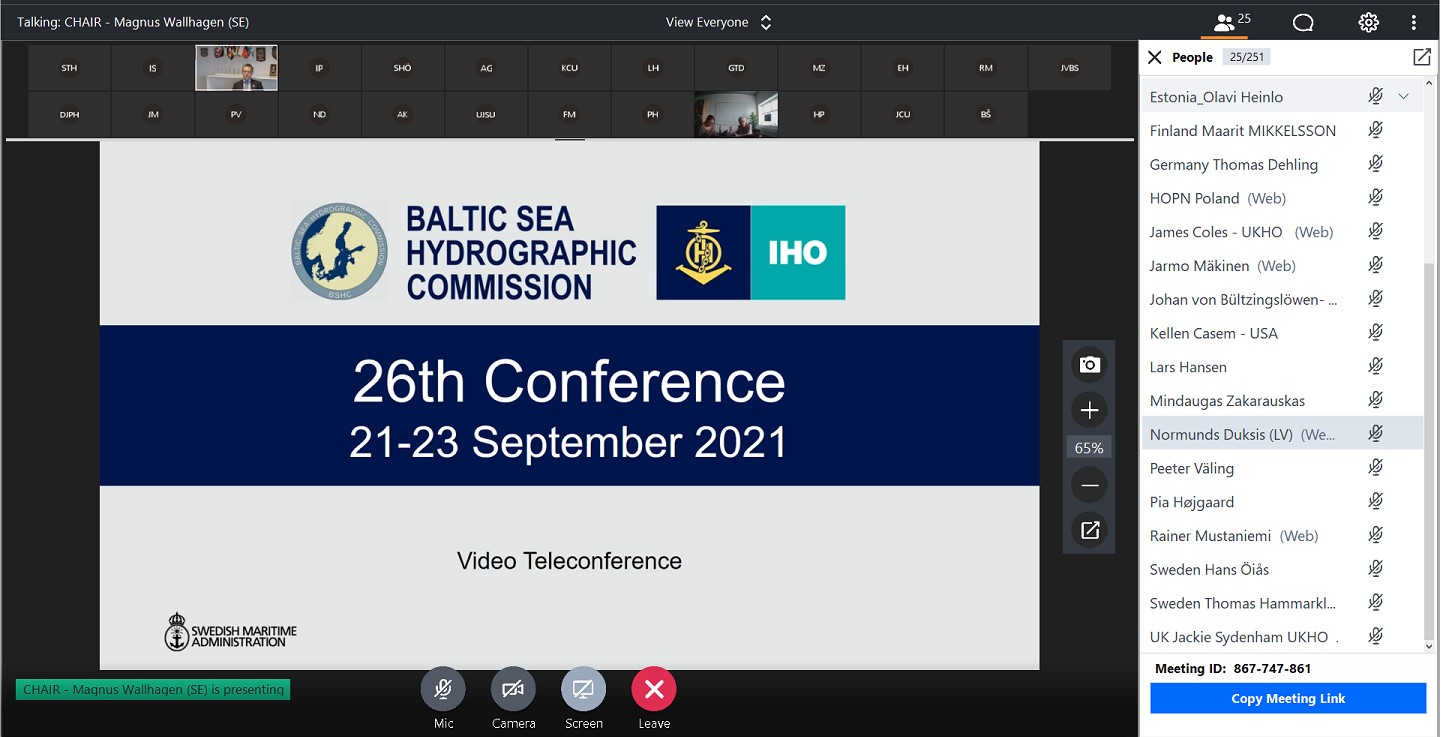Zoom in with the plus button

coord(1090,410)
